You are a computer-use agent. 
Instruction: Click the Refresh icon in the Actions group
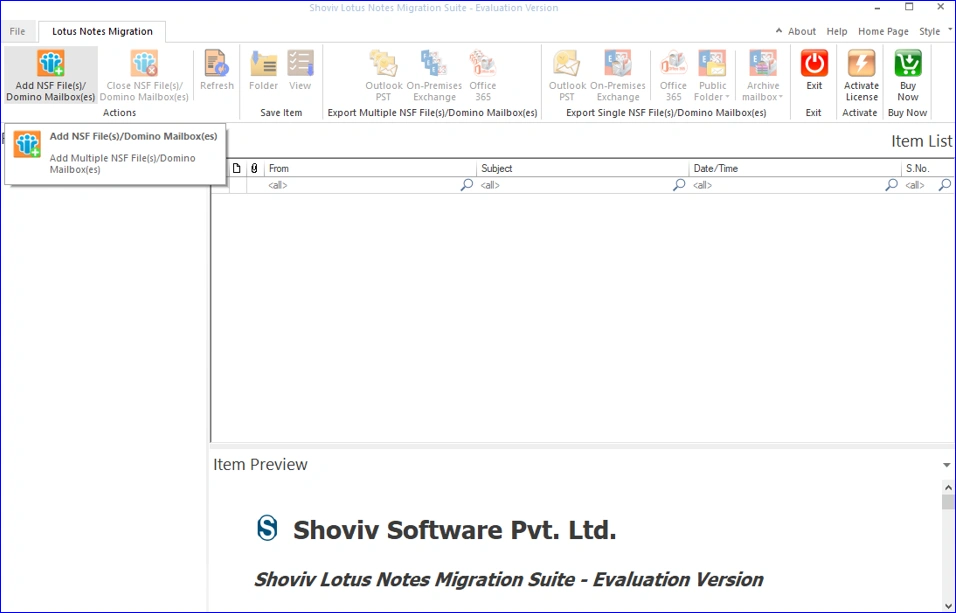tap(216, 62)
